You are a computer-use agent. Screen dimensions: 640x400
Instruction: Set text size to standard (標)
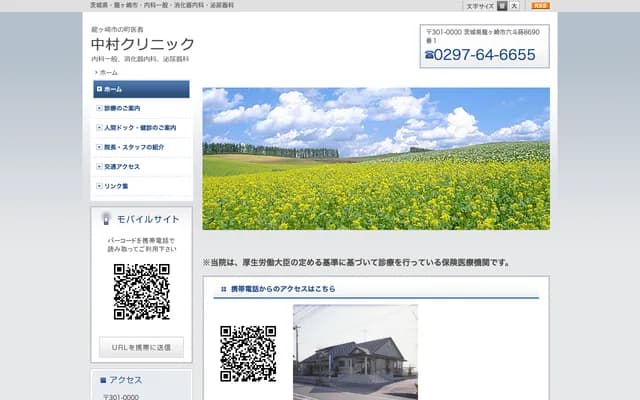coord(502,6)
